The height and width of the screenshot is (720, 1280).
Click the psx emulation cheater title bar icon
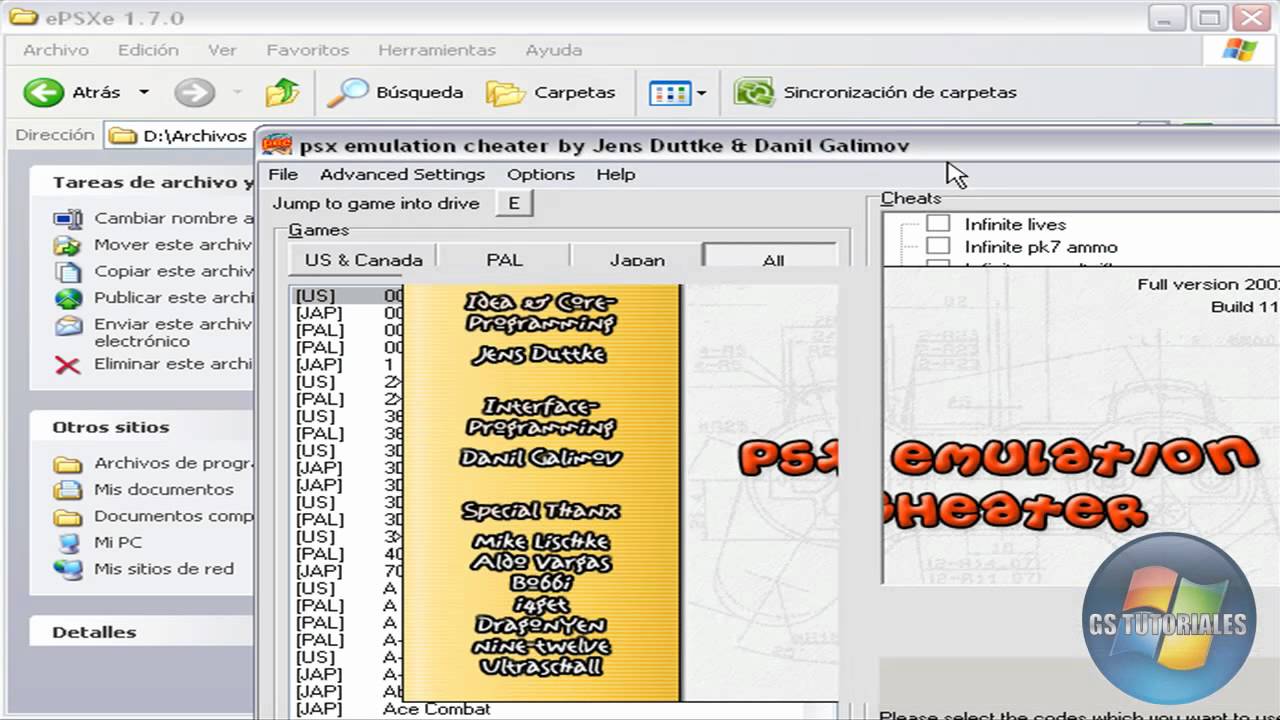pyautogui.click(x=277, y=146)
